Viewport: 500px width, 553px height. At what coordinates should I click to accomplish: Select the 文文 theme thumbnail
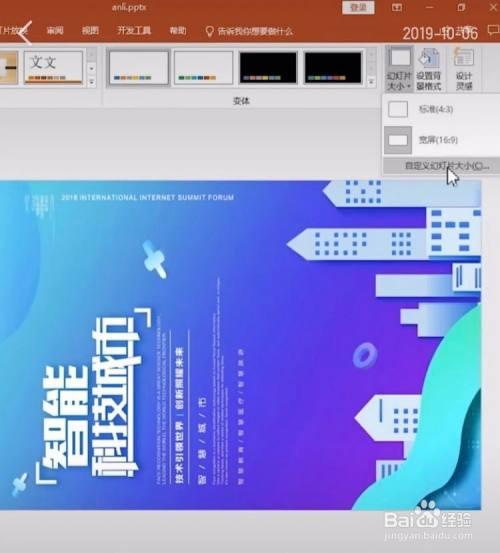point(54,67)
